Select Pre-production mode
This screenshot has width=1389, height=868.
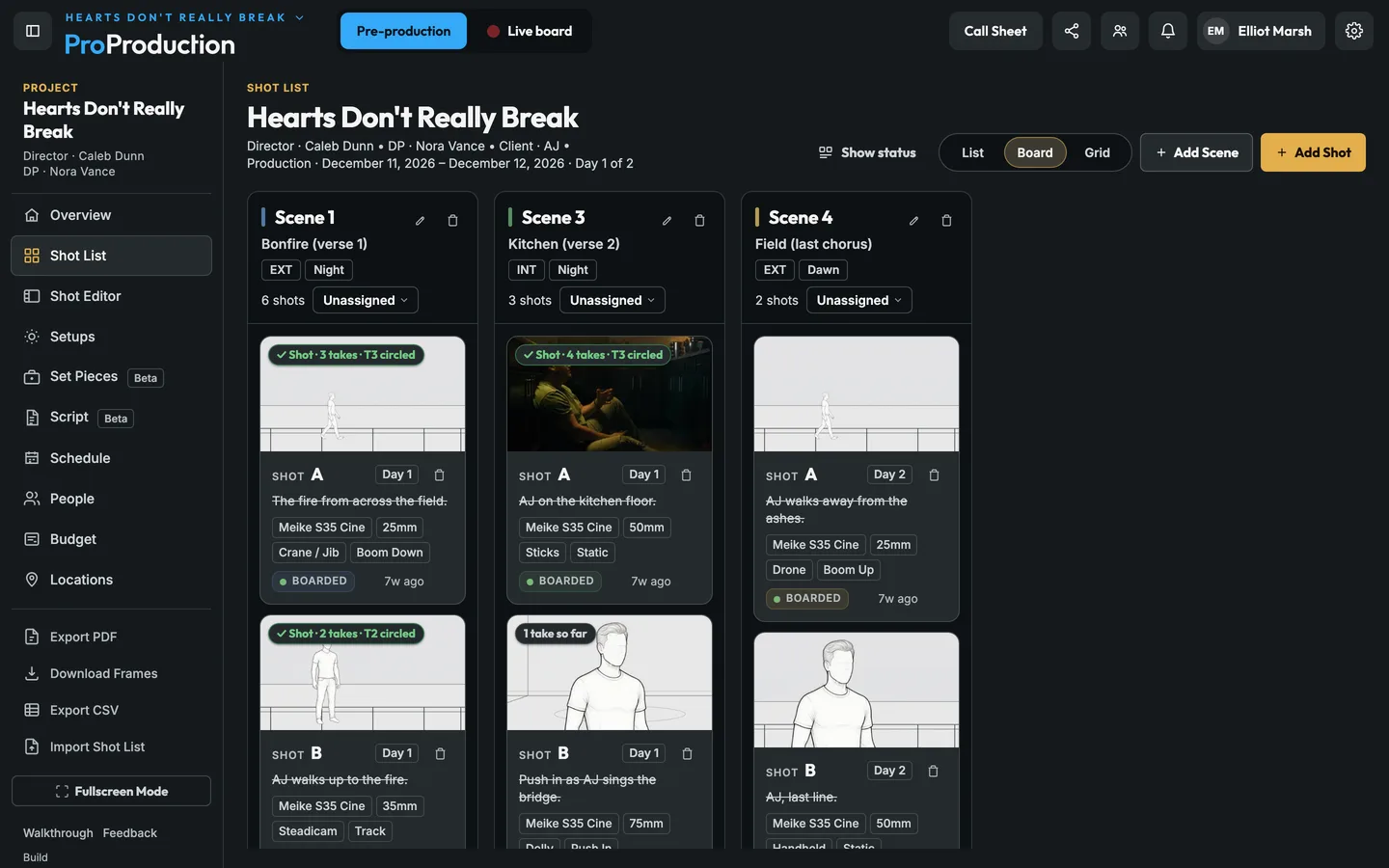pyautogui.click(x=403, y=31)
